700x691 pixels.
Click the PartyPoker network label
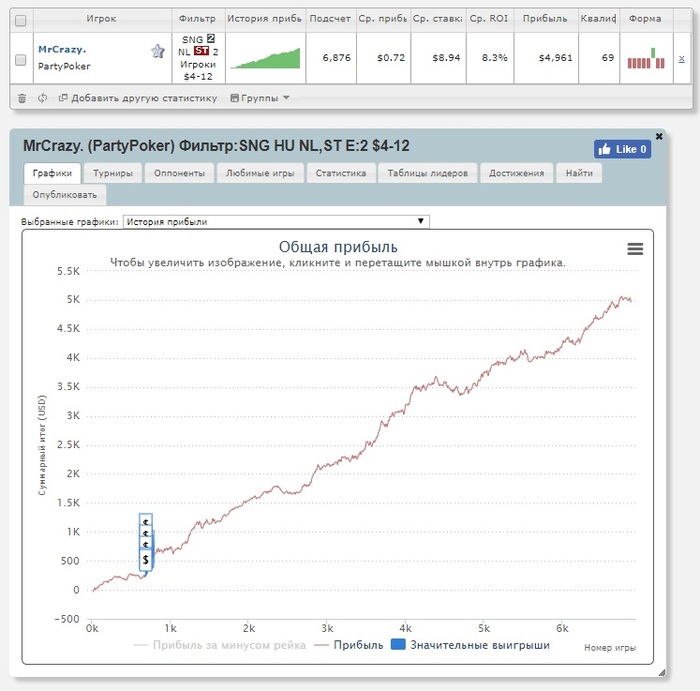pyautogui.click(x=64, y=66)
